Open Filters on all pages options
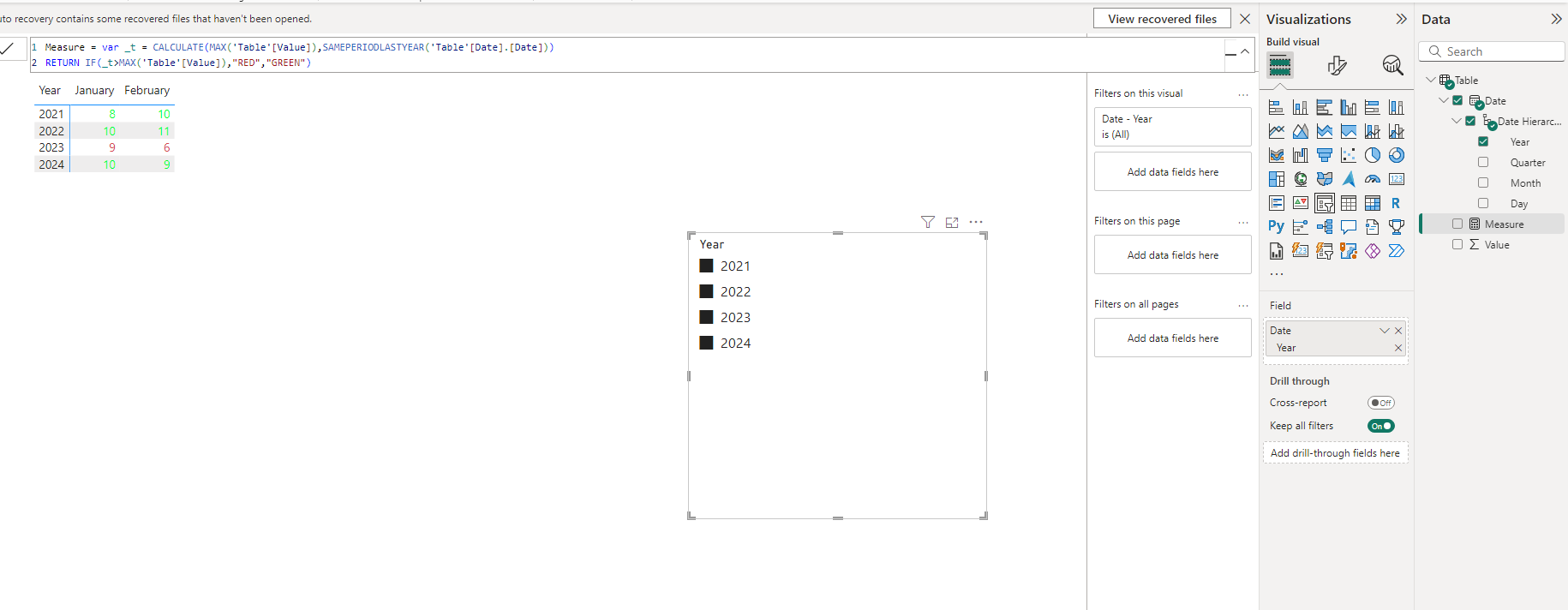Image resolution: width=1568 pixels, height=610 pixels. click(1243, 305)
